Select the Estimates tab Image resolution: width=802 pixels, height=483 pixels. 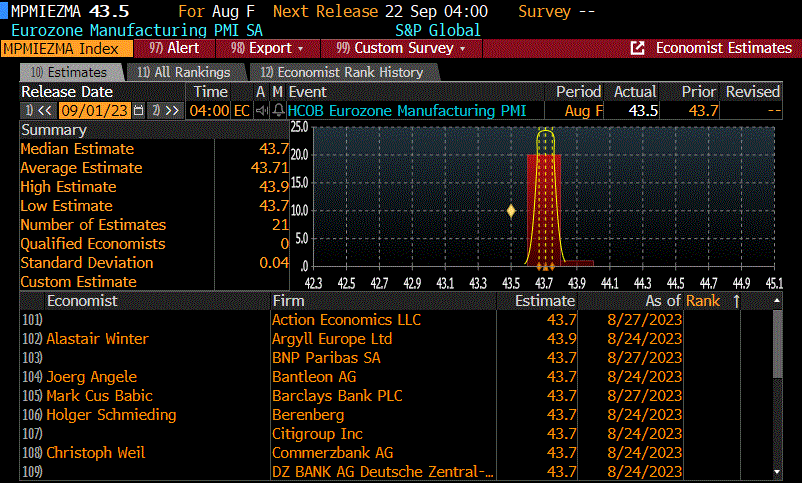pyautogui.click(x=70, y=72)
